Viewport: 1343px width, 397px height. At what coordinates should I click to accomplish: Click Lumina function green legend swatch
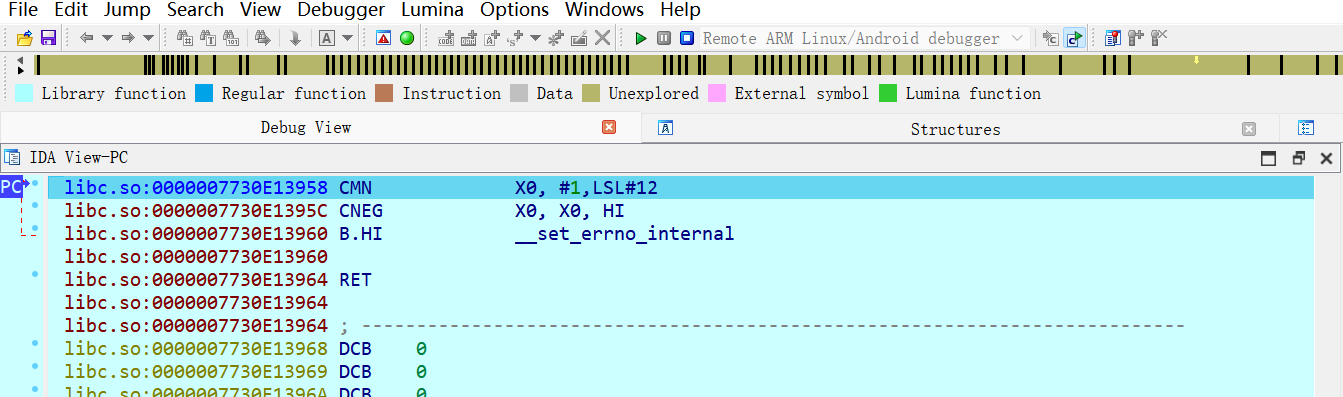click(888, 94)
